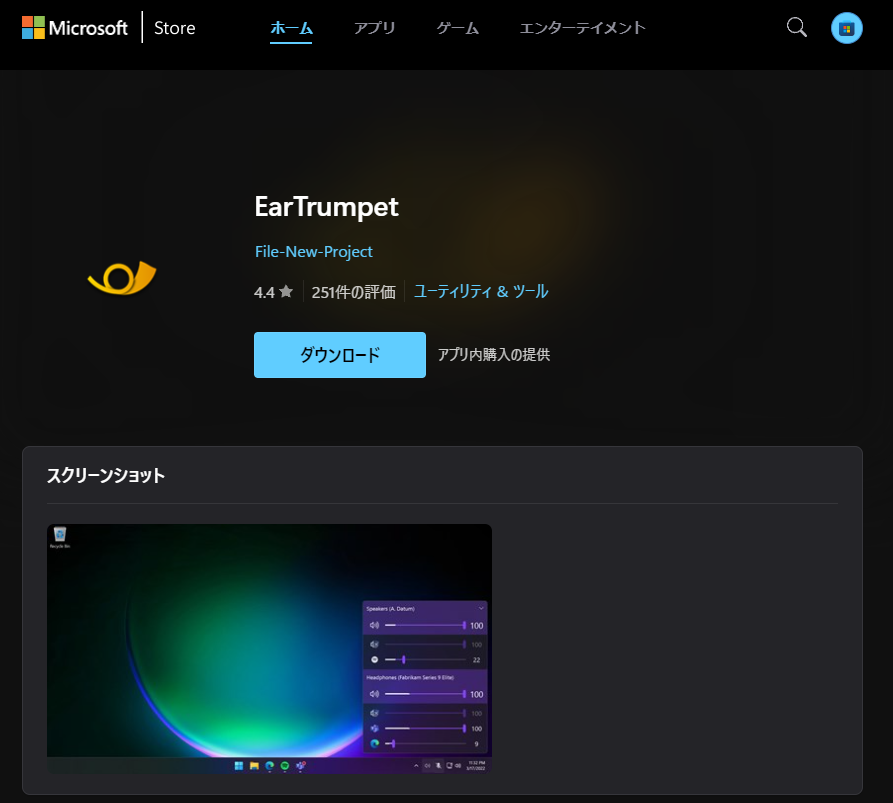This screenshot has height=803, width=893.
Task: Open the search magnifier icon
Action: 796,28
